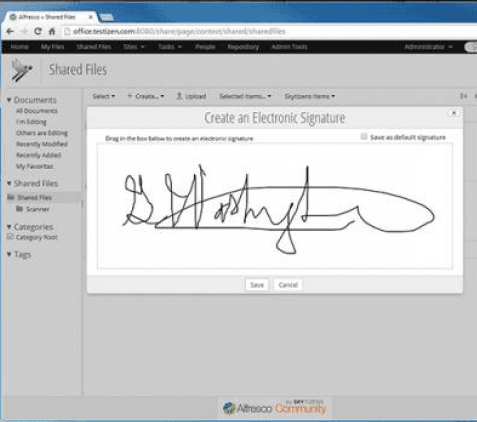Viewport: 477px width, 422px height.
Task: Select Category Root in the tree
Action: coord(37,237)
